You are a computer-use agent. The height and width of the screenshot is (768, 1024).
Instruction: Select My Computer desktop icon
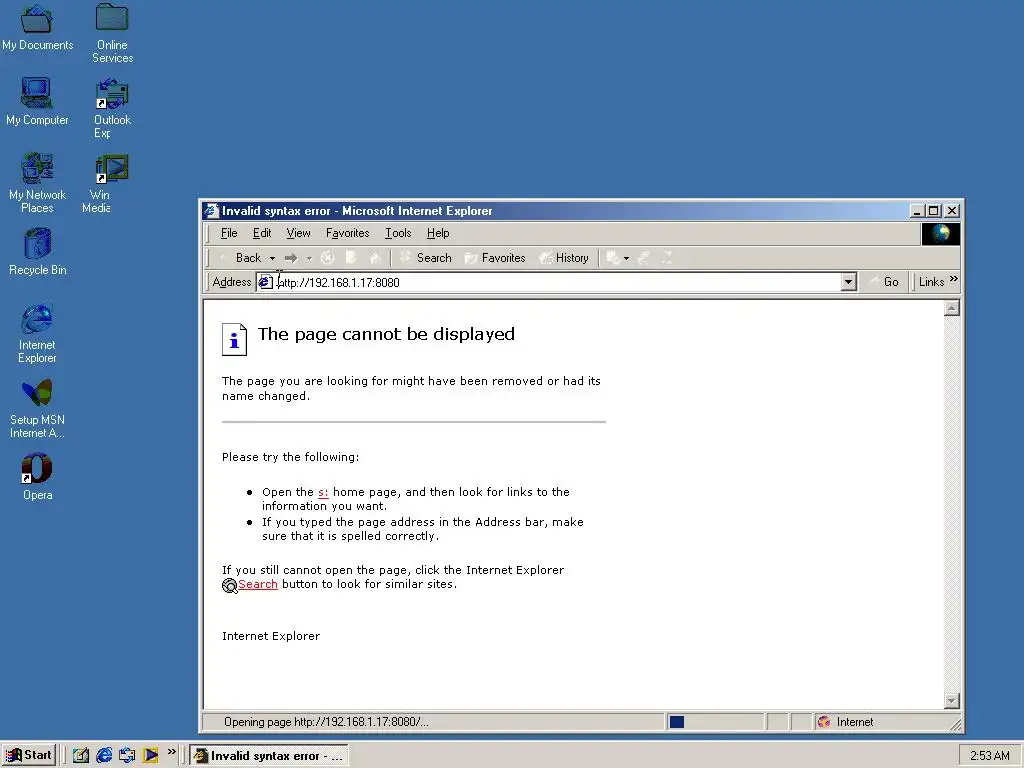[x=37, y=102]
